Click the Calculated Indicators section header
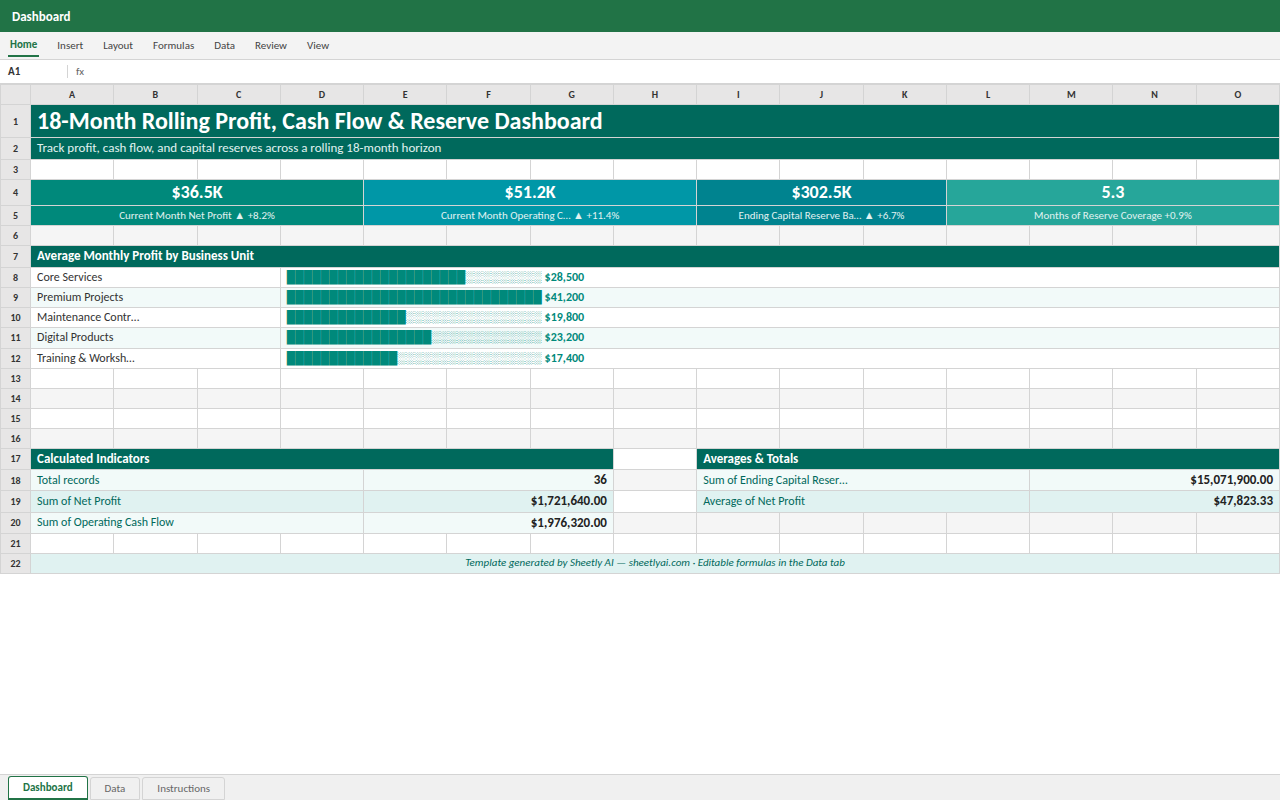 [322, 459]
